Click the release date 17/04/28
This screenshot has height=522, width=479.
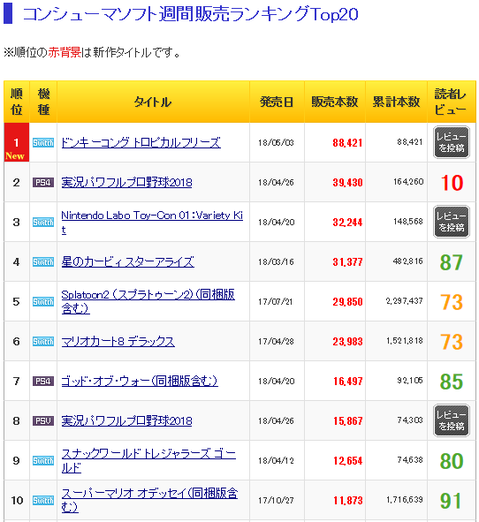click(x=276, y=341)
